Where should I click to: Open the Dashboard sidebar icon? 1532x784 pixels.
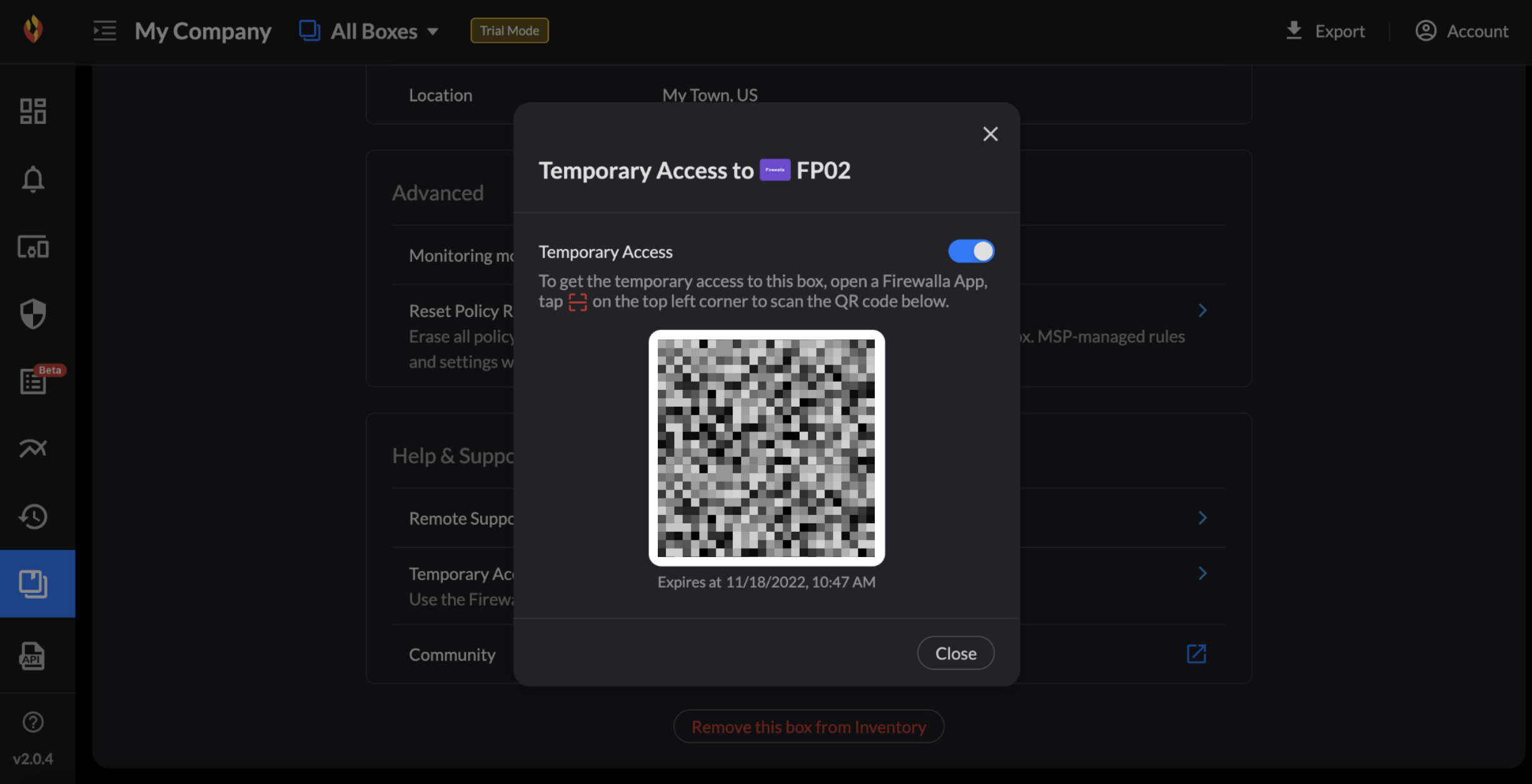pyautogui.click(x=33, y=111)
